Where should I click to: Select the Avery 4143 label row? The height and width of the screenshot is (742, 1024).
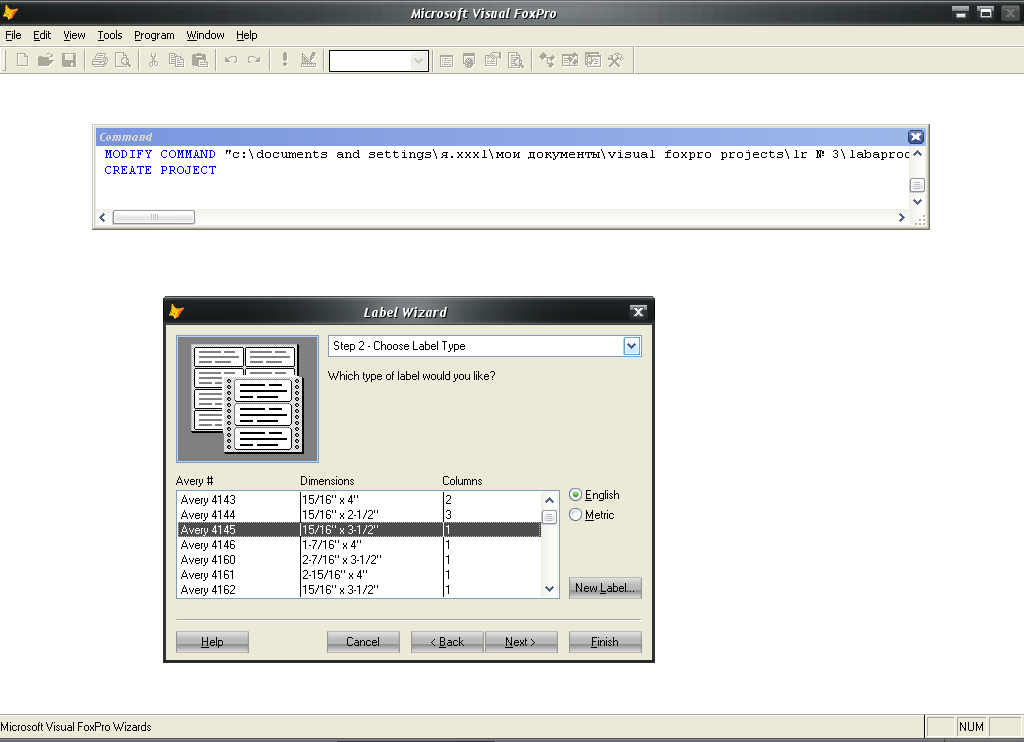tap(359, 500)
